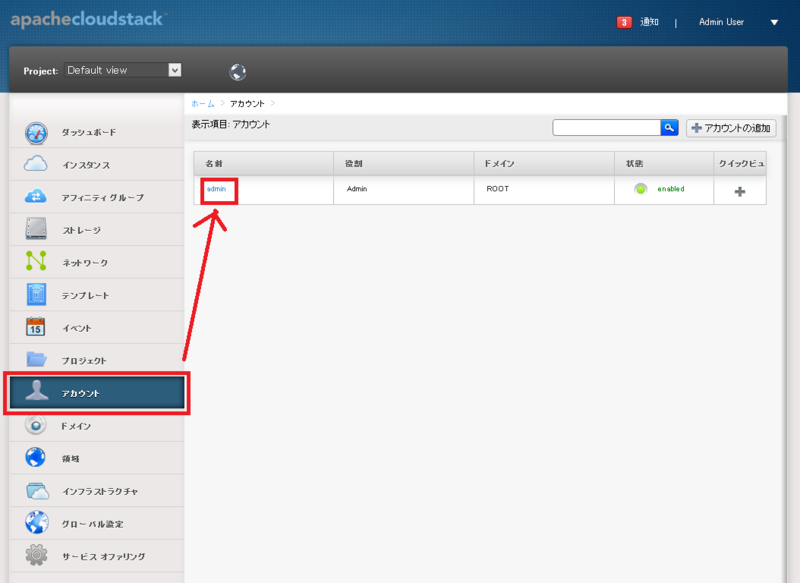Open the グローバル設定 gear icon
The width and height of the screenshot is (800, 583).
(x=37, y=522)
